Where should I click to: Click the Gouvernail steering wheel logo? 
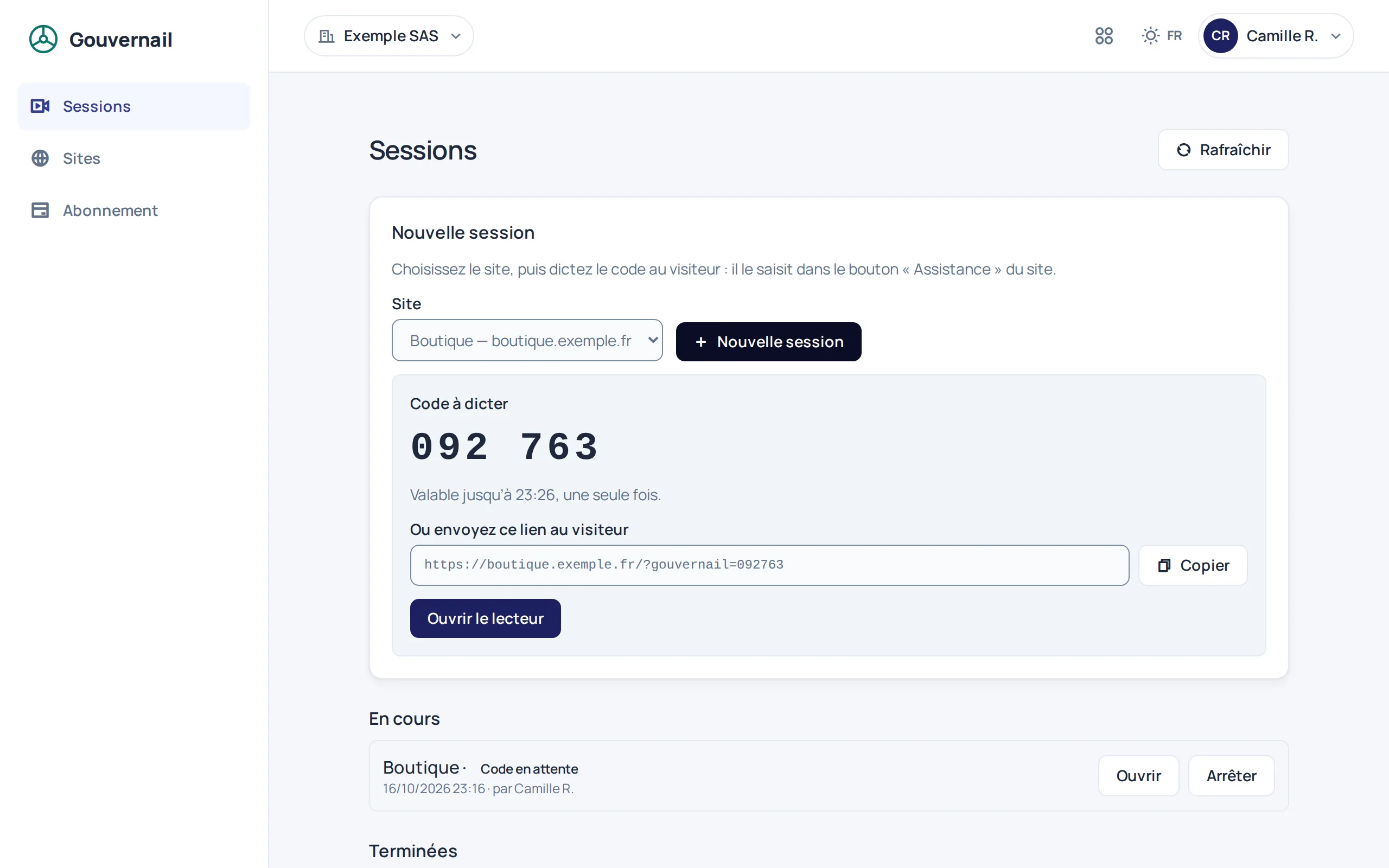coord(43,39)
